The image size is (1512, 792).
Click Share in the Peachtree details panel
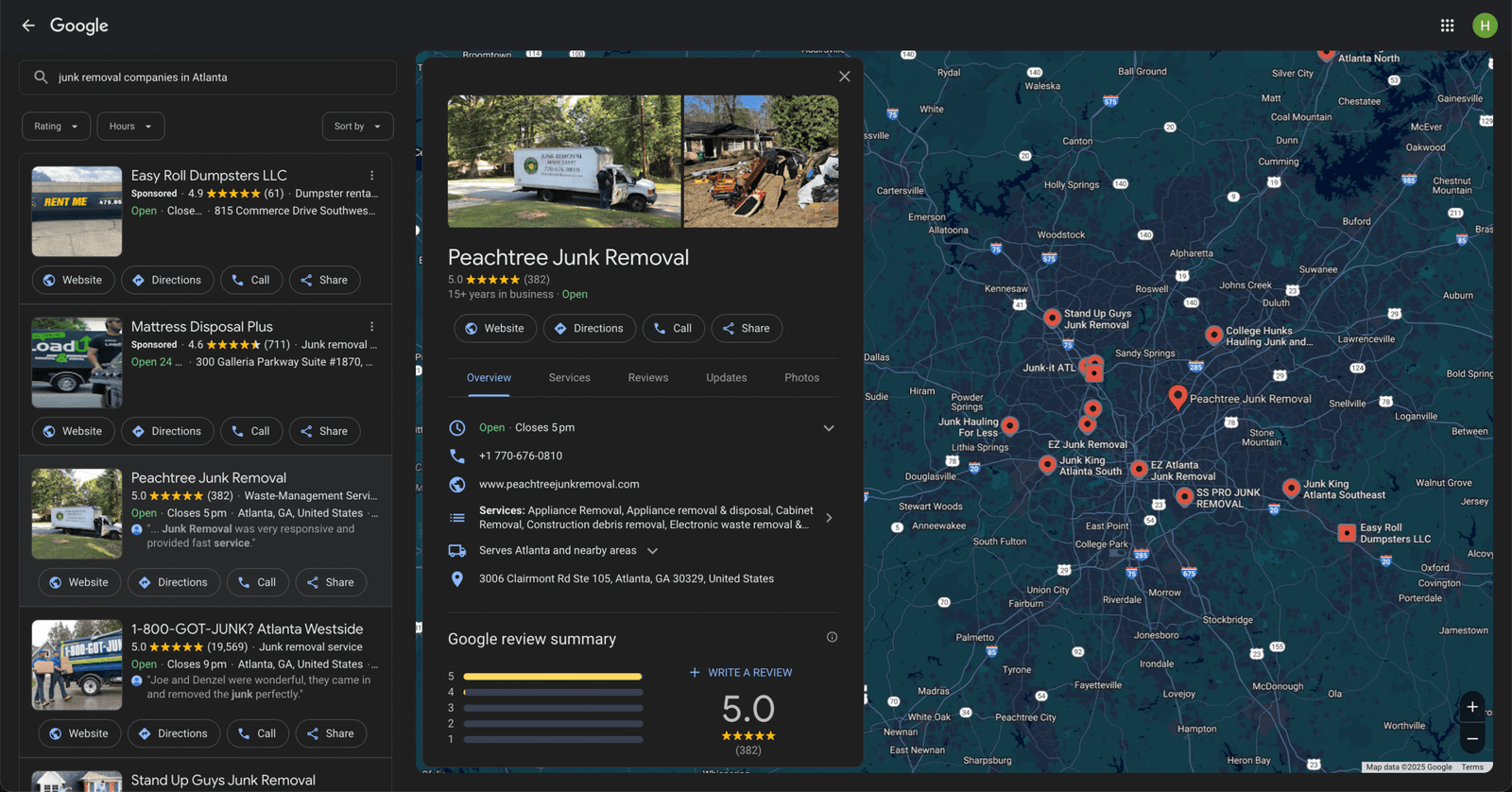pyautogui.click(x=747, y=328)
